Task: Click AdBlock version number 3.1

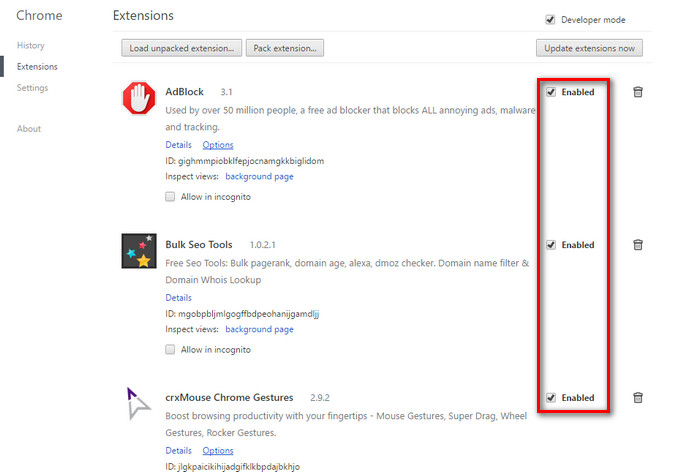Action: tap(226, 92)
